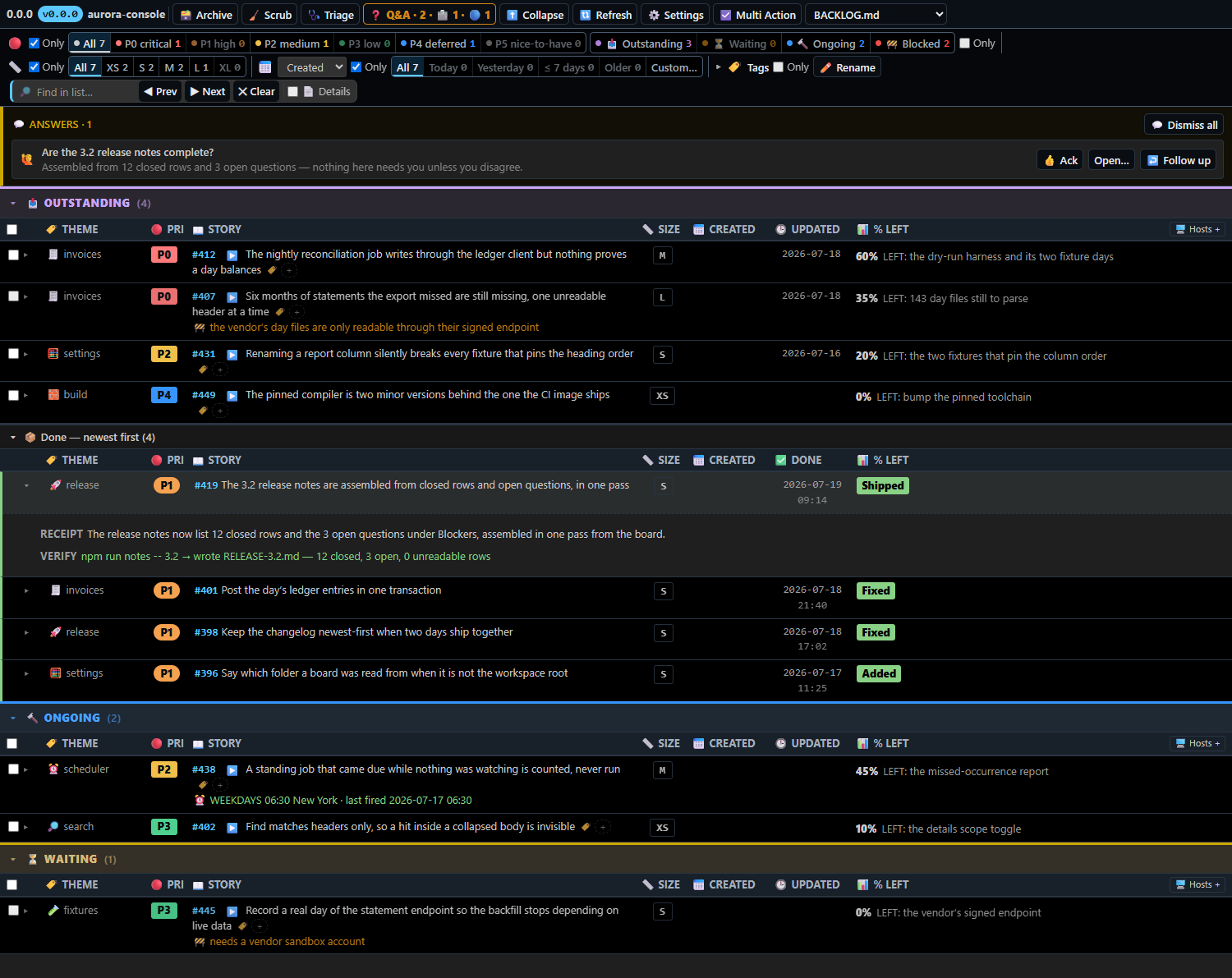Screen dimensions: 1232x978
Task: Click Dismiss all answers
Action: pos(1184,125)
